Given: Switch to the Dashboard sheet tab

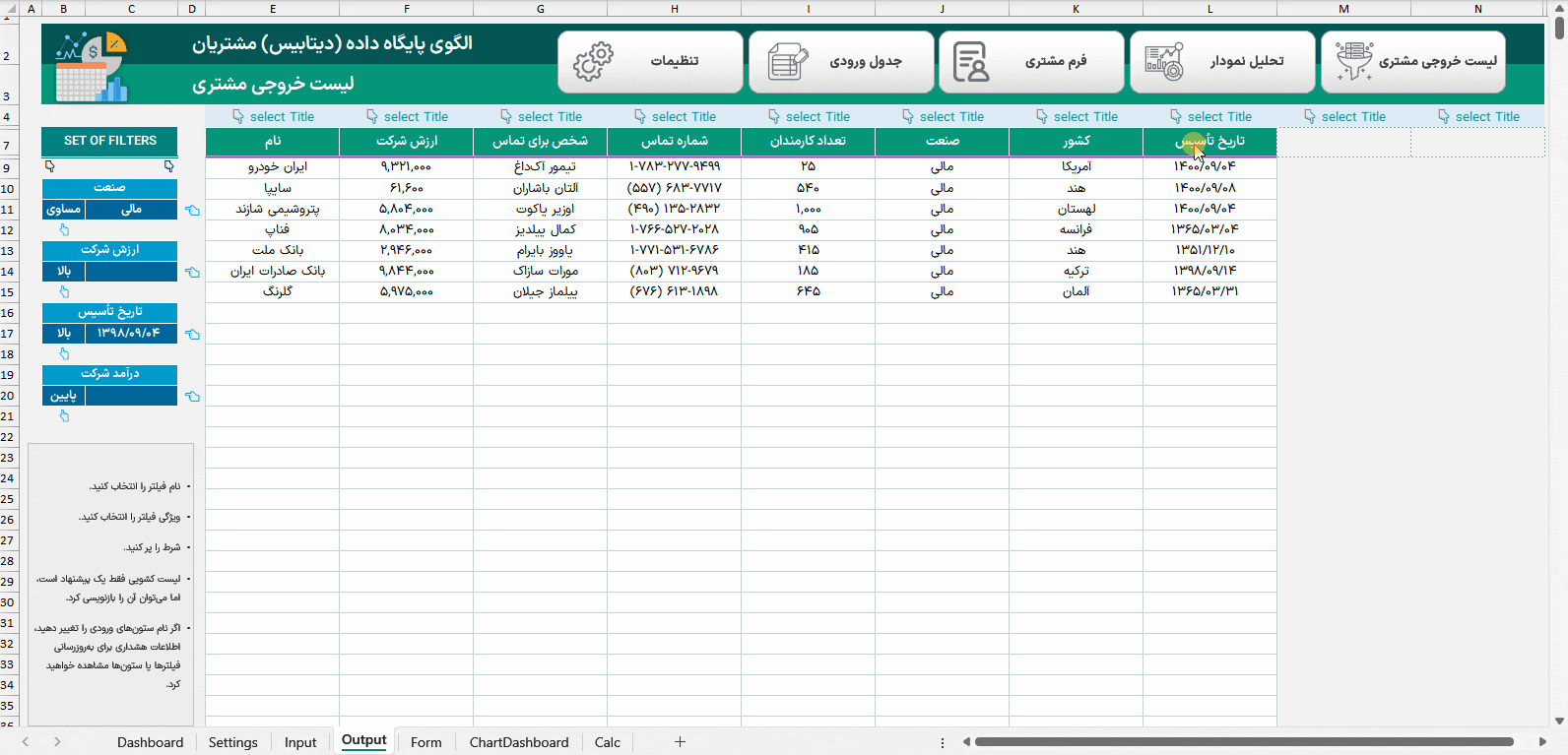Looking at the screenshot, I should [x=150, y=742].
